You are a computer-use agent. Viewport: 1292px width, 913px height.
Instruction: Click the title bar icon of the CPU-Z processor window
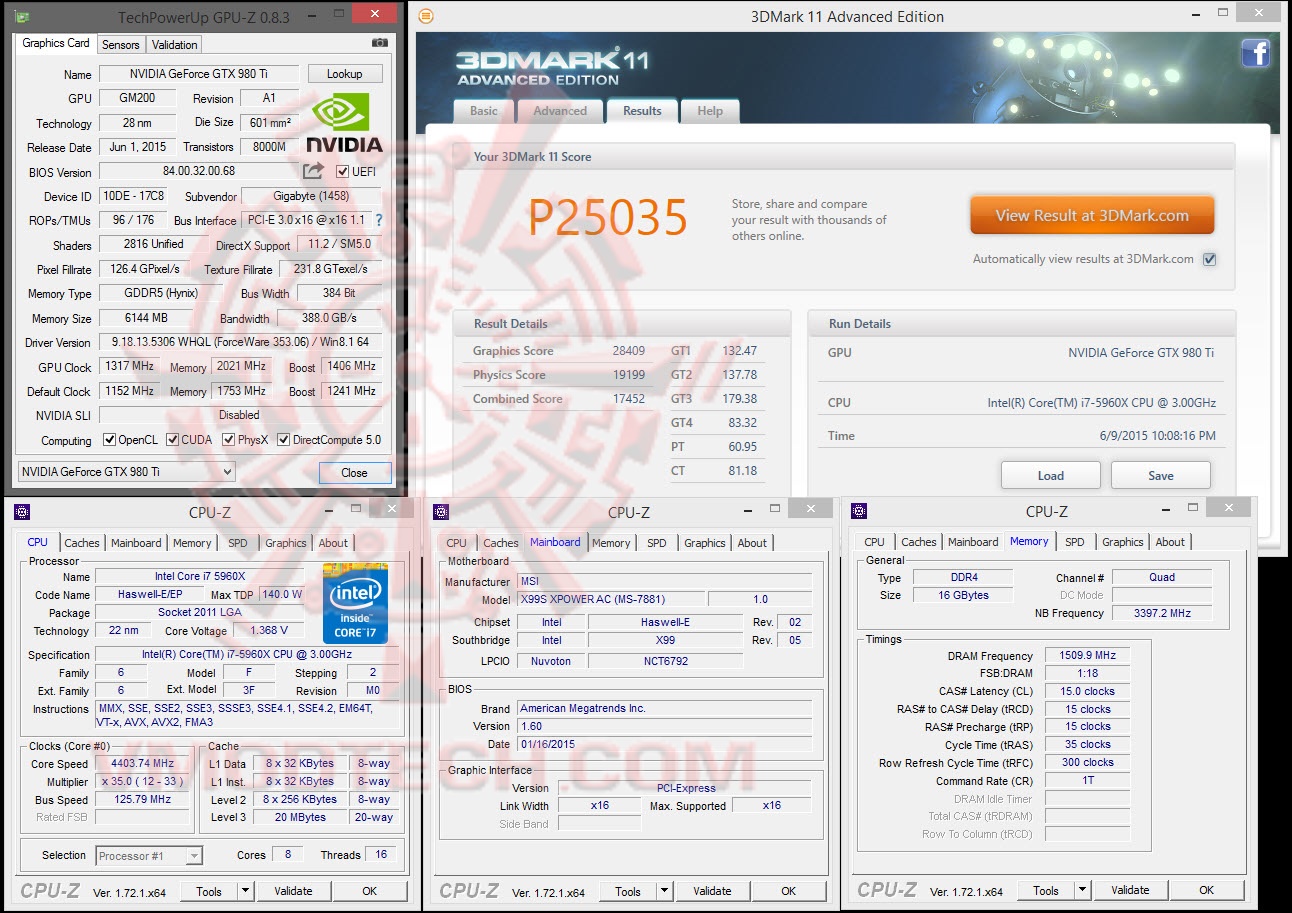(22, 512)
